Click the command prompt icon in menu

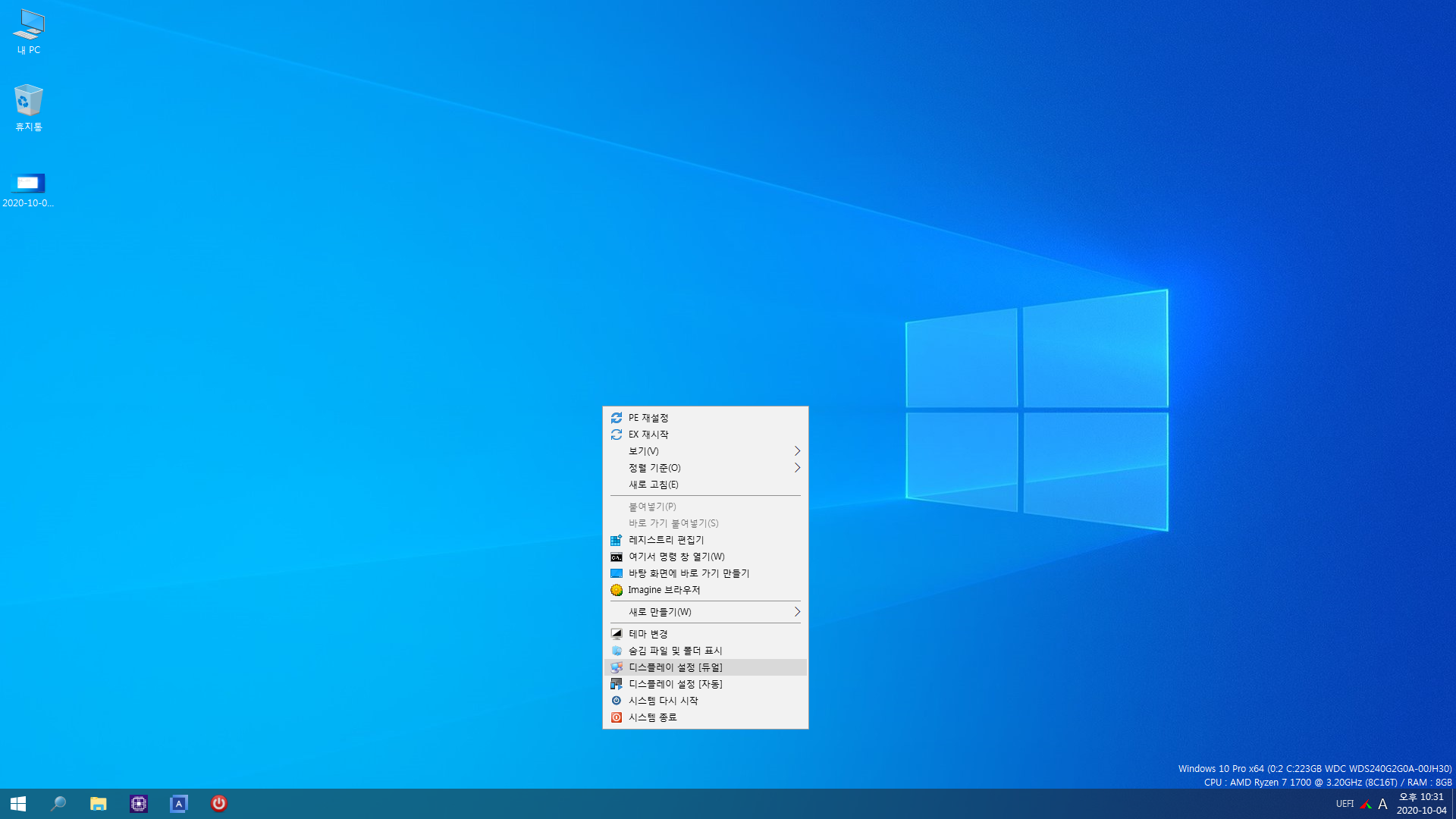pos(617,557)
